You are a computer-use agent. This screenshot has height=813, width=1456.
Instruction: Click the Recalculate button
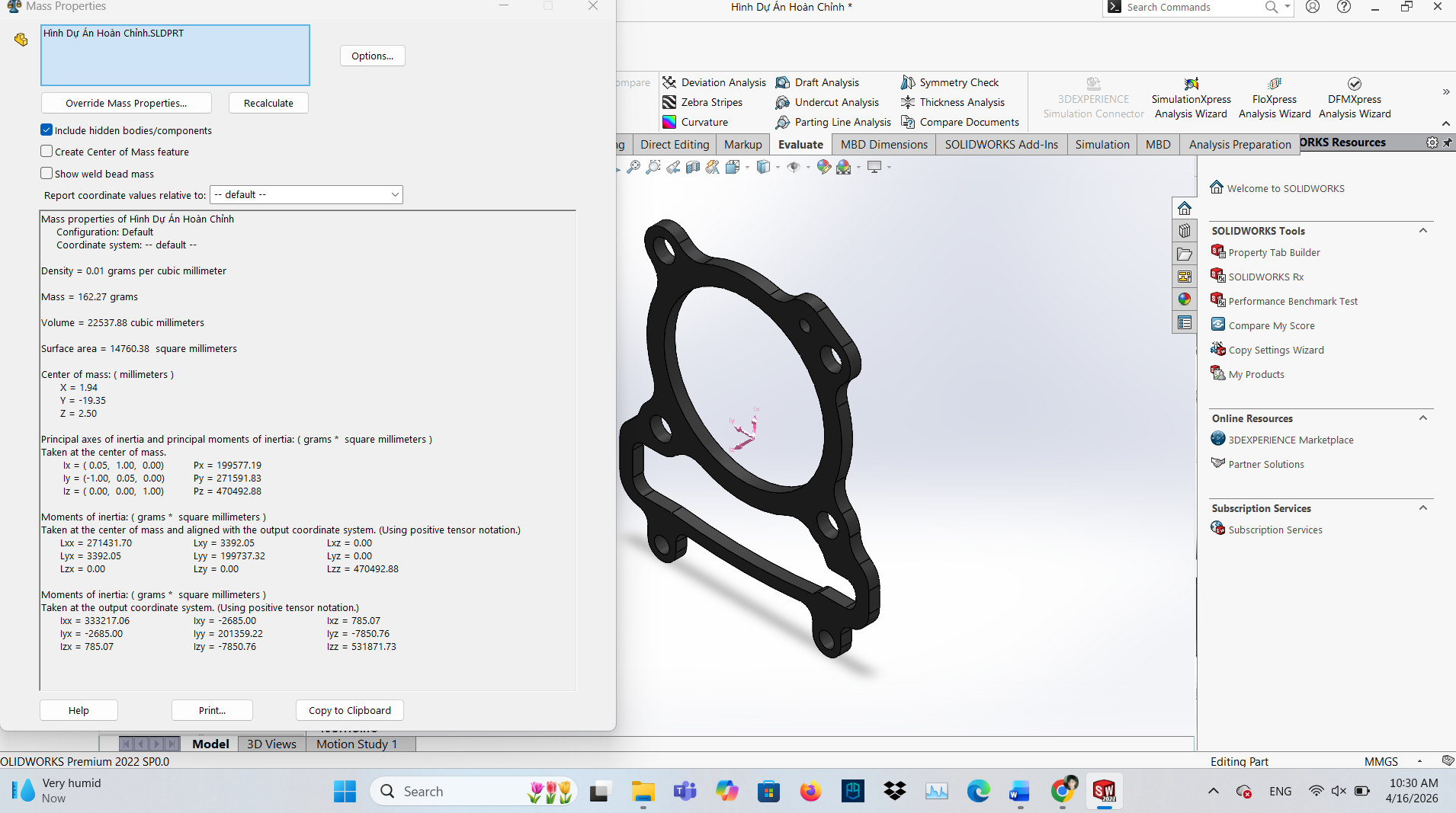tap(268, 103)
